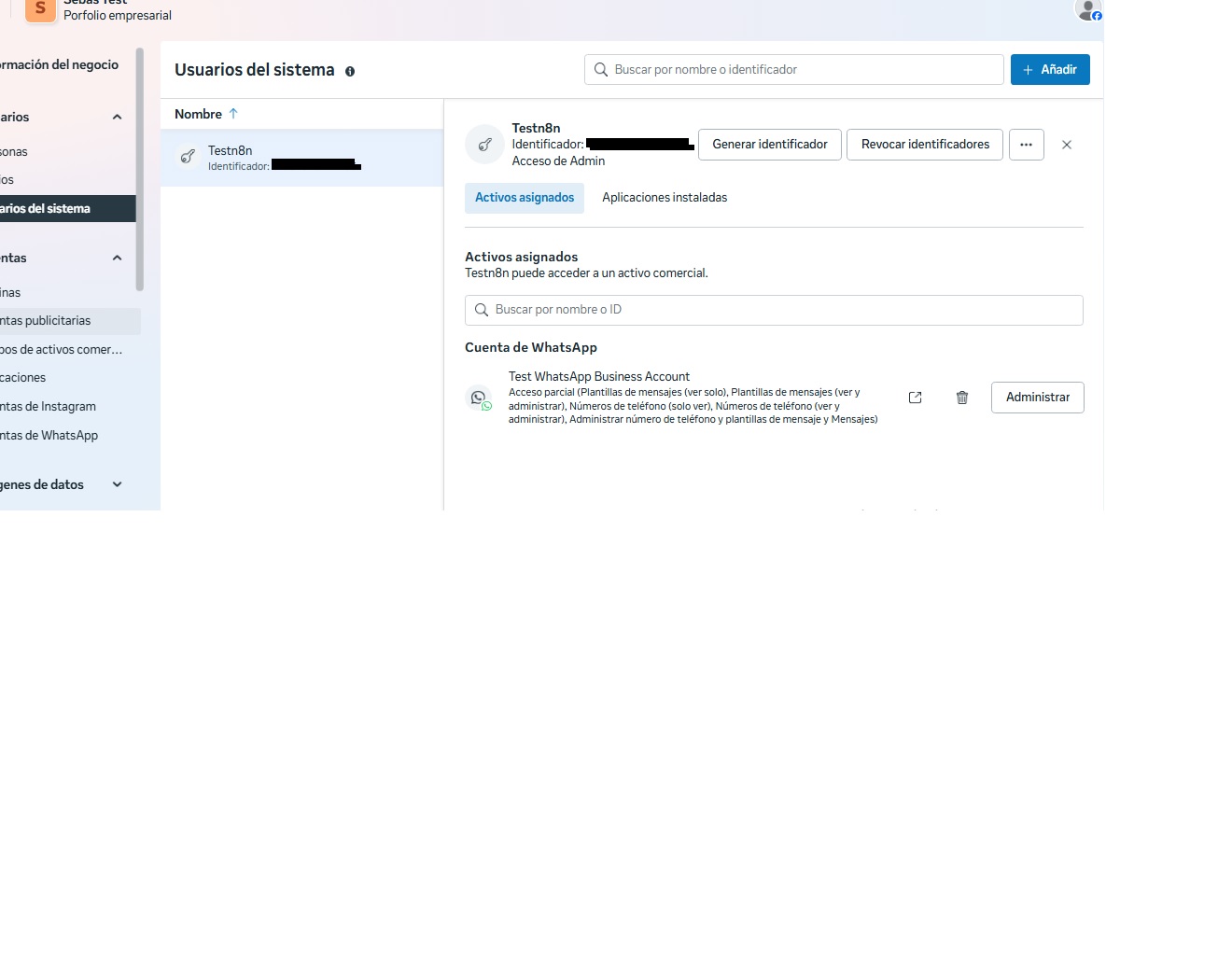Click the key avatar in the Testn8n detail header
The width and height of the screenshot is (1232, 978).
(484, 145)
